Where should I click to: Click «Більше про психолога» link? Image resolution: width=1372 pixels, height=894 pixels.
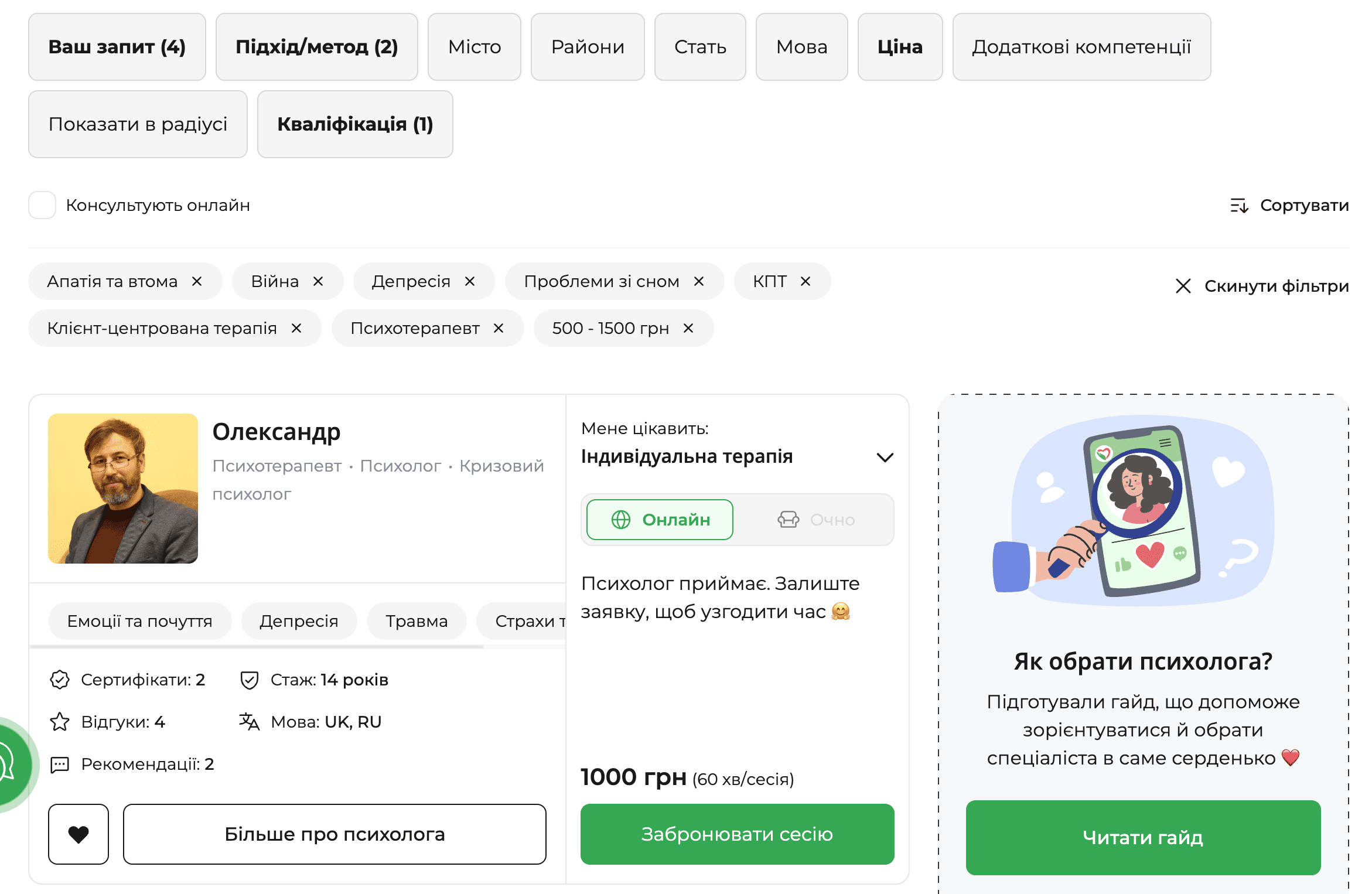(x=334, y=834)
